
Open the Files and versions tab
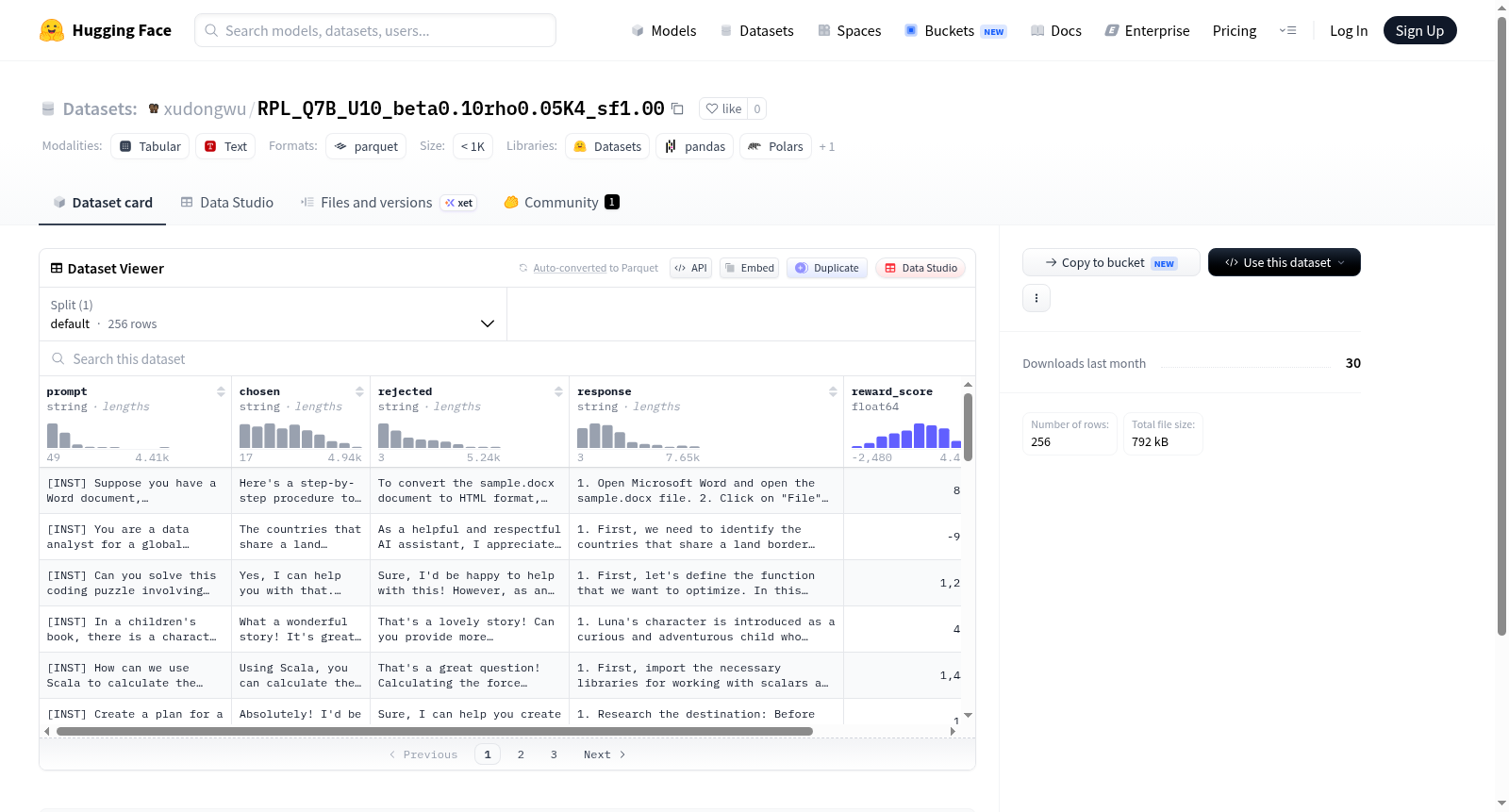click(x=388, y=202)
